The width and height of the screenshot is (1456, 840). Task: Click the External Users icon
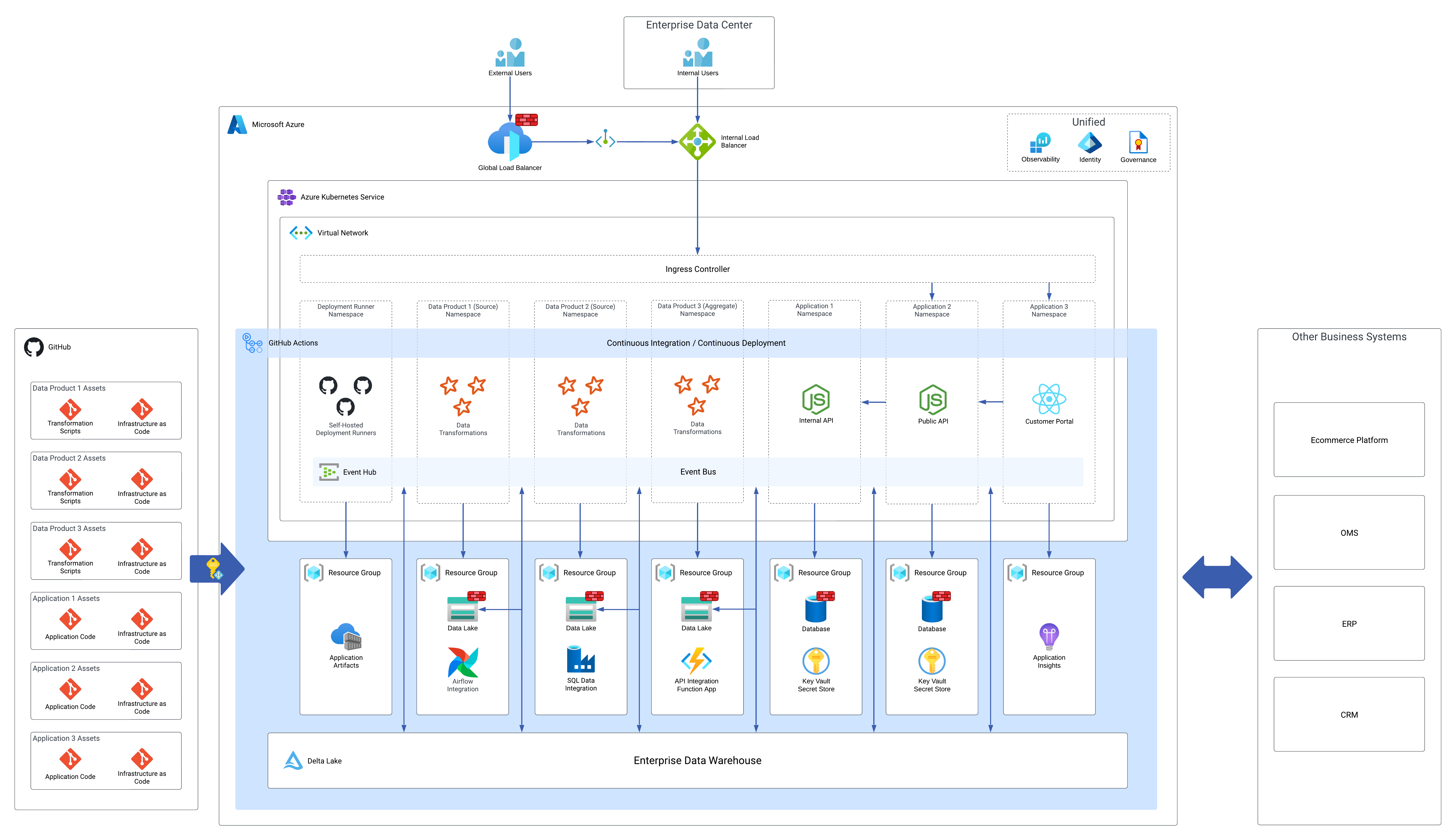tap(510, 52)
